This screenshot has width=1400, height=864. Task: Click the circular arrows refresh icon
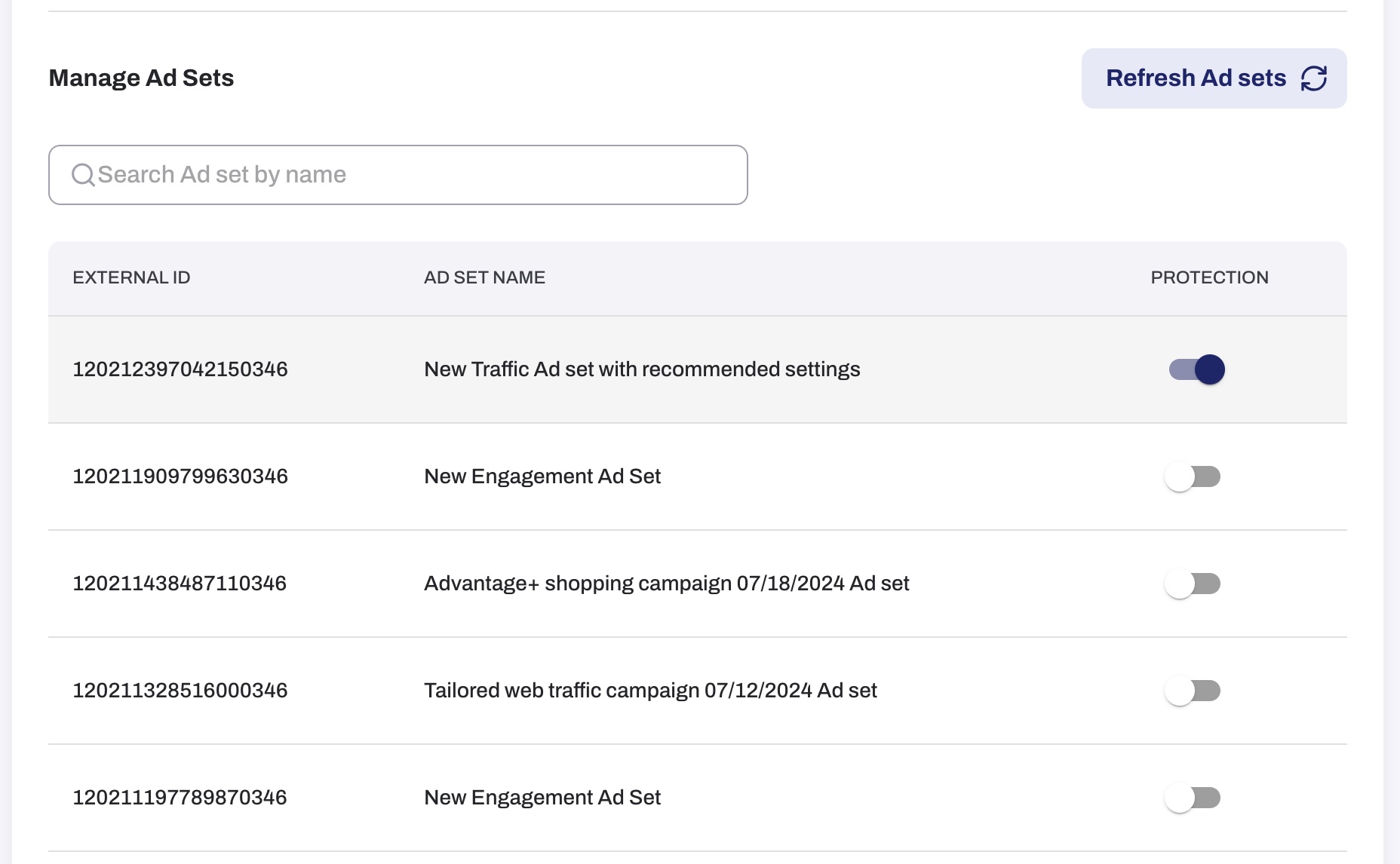click(1313, 78)
